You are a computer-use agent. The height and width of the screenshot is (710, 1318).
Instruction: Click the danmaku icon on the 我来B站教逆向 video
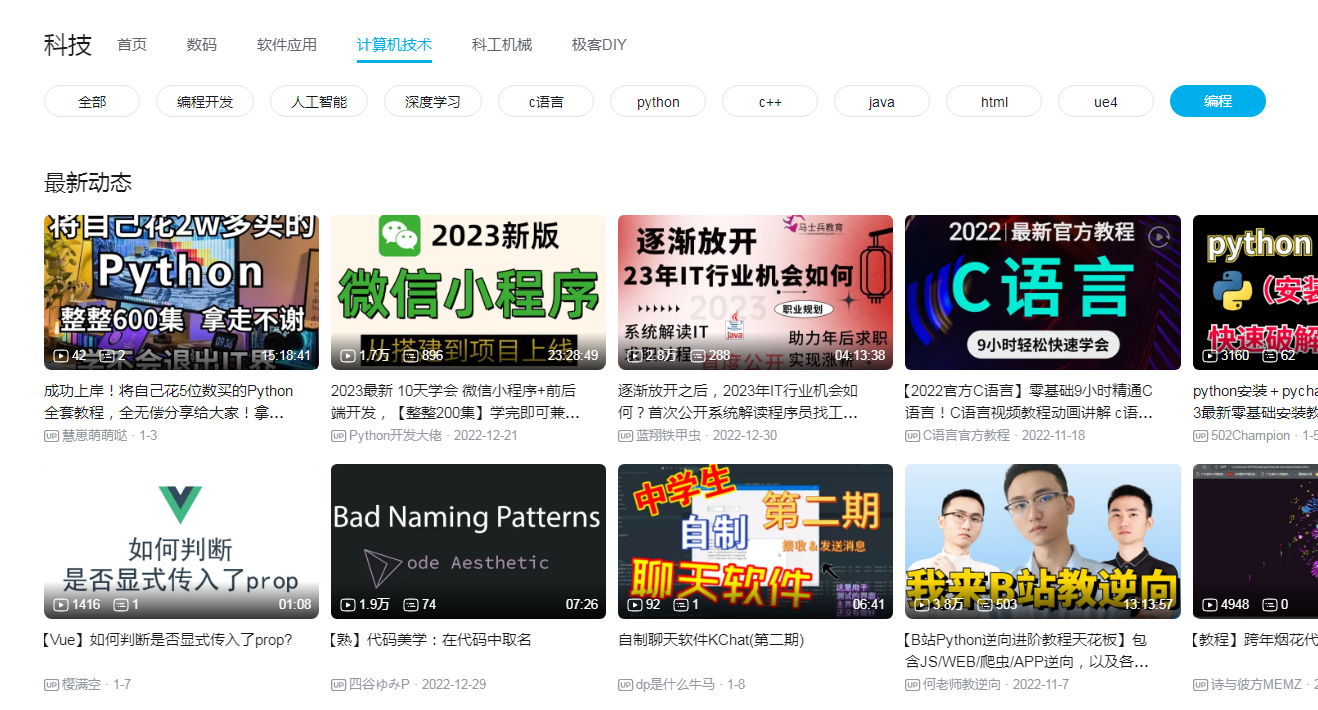point(984,605)
